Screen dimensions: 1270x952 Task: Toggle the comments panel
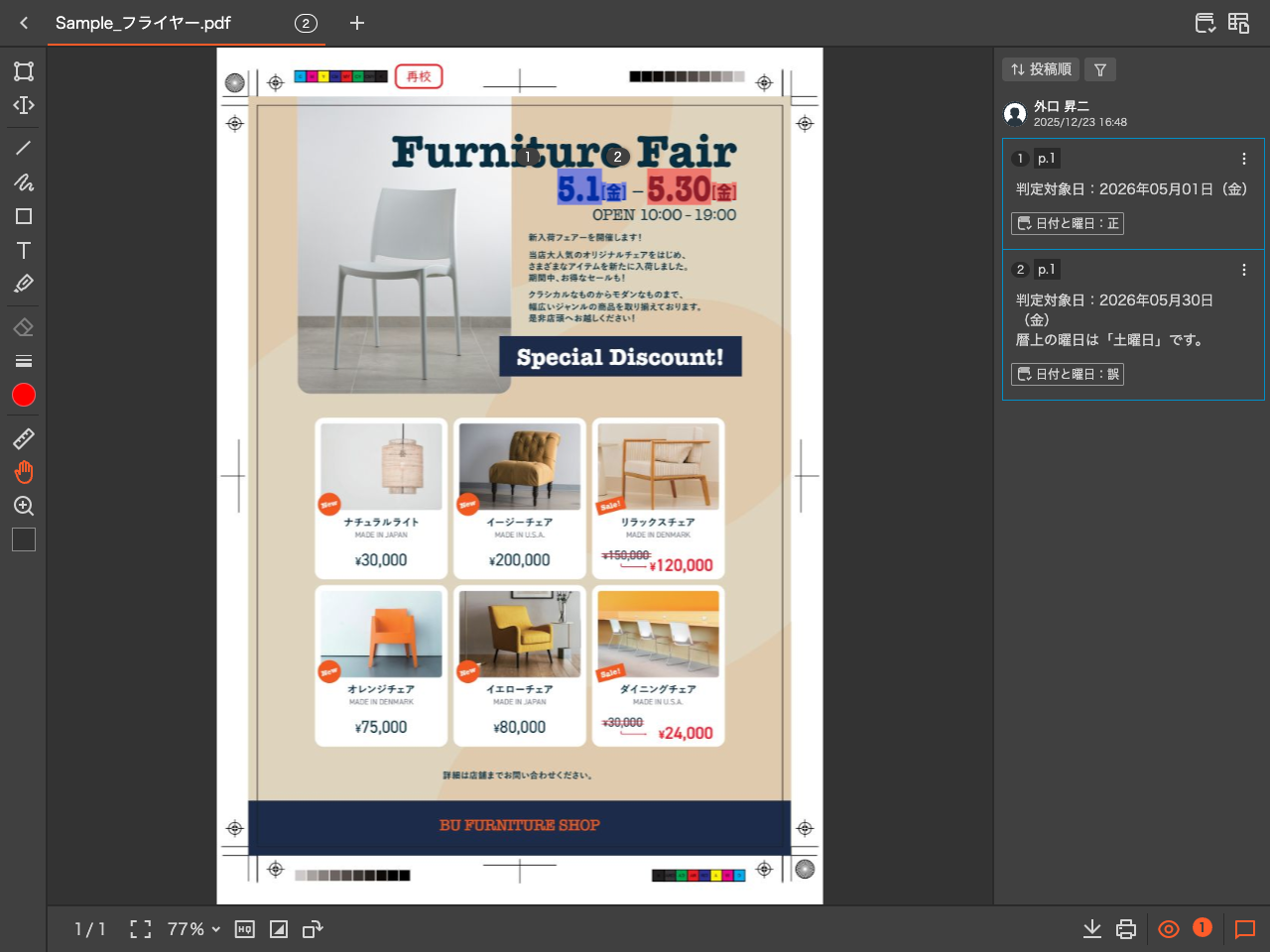[x=1244, y=929]
